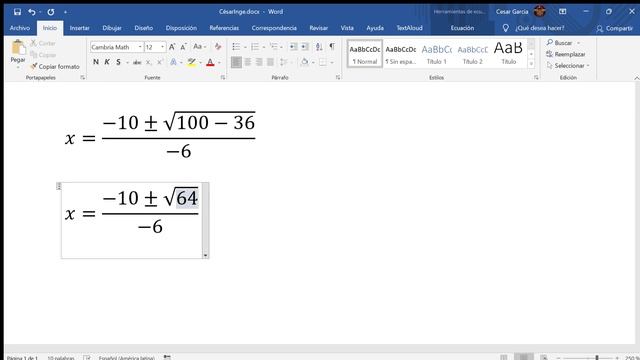This screenshot has height=360, width=640.
Task: Click the first equation with √100 − 36
Action: pos(160,136)
